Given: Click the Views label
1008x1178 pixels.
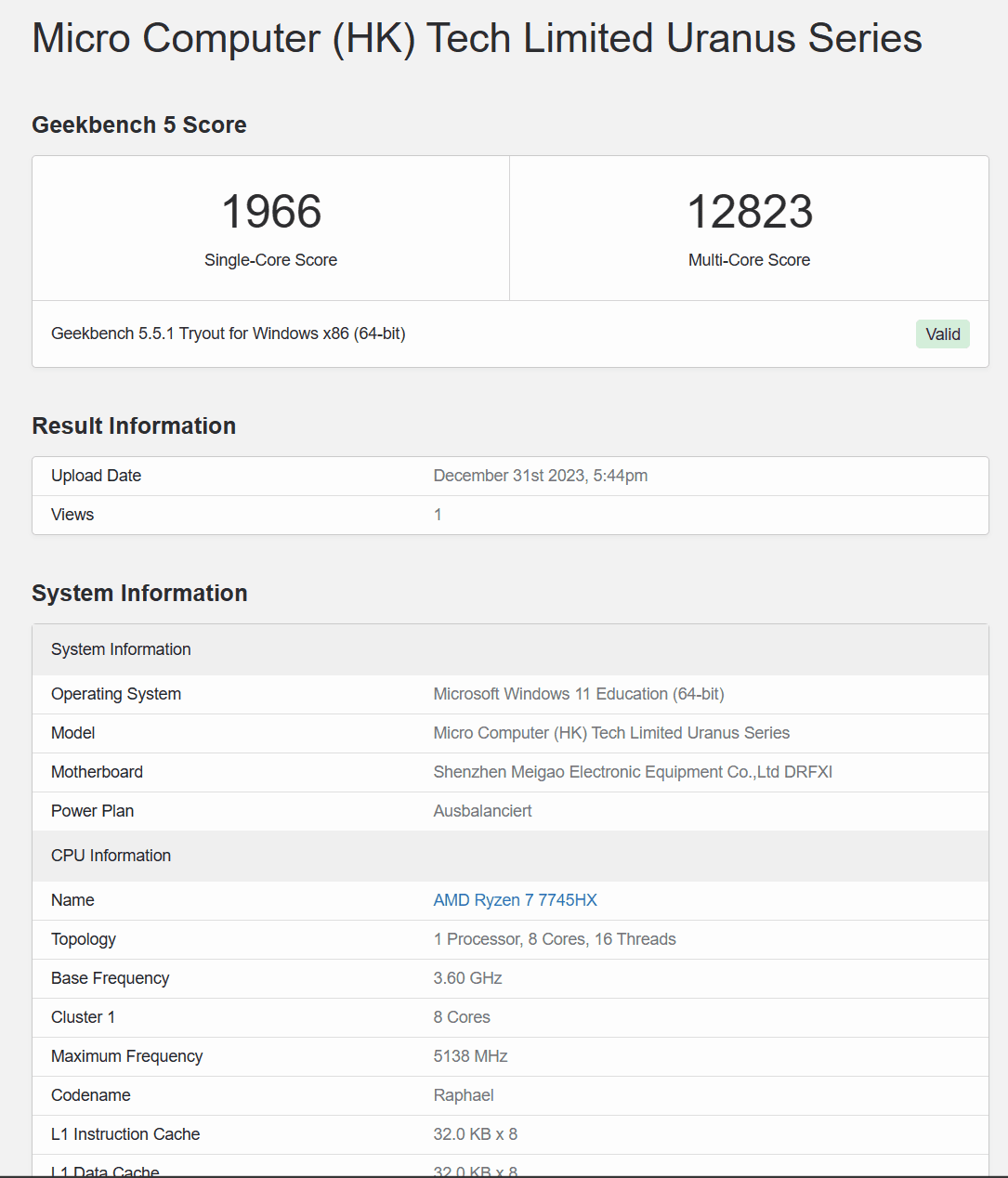Looking at the screenshot, I should (x=72, y=515).
